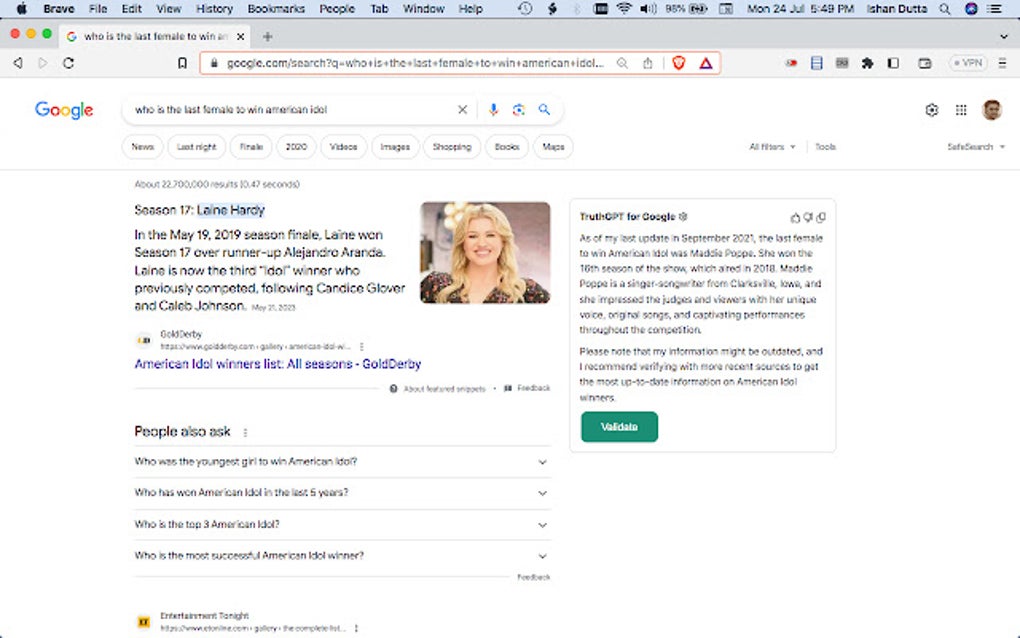Open the Brave Shields icon

[x=679, y=62]
